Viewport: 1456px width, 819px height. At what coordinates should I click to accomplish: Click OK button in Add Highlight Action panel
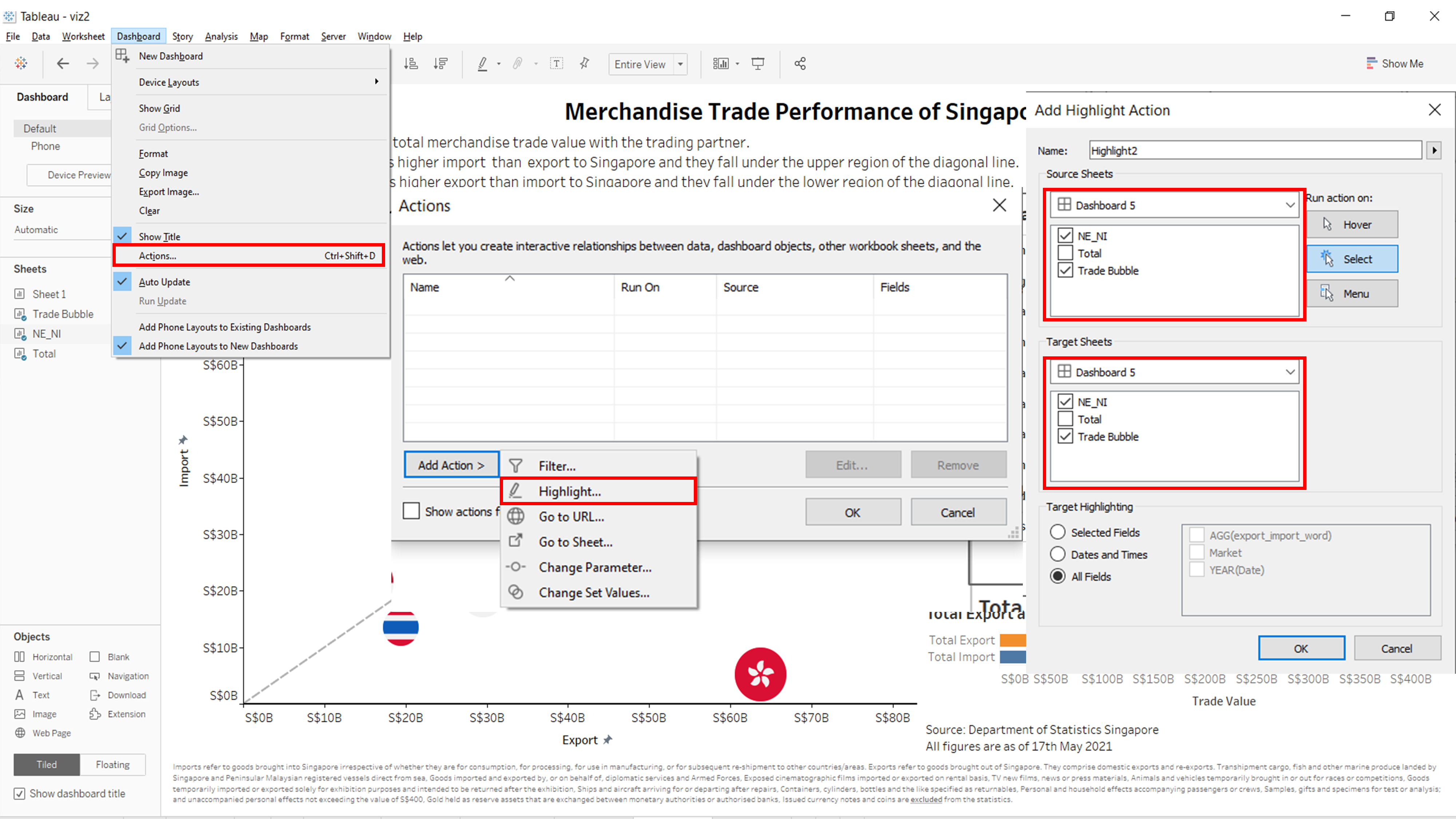click(x=1300, y=648)
